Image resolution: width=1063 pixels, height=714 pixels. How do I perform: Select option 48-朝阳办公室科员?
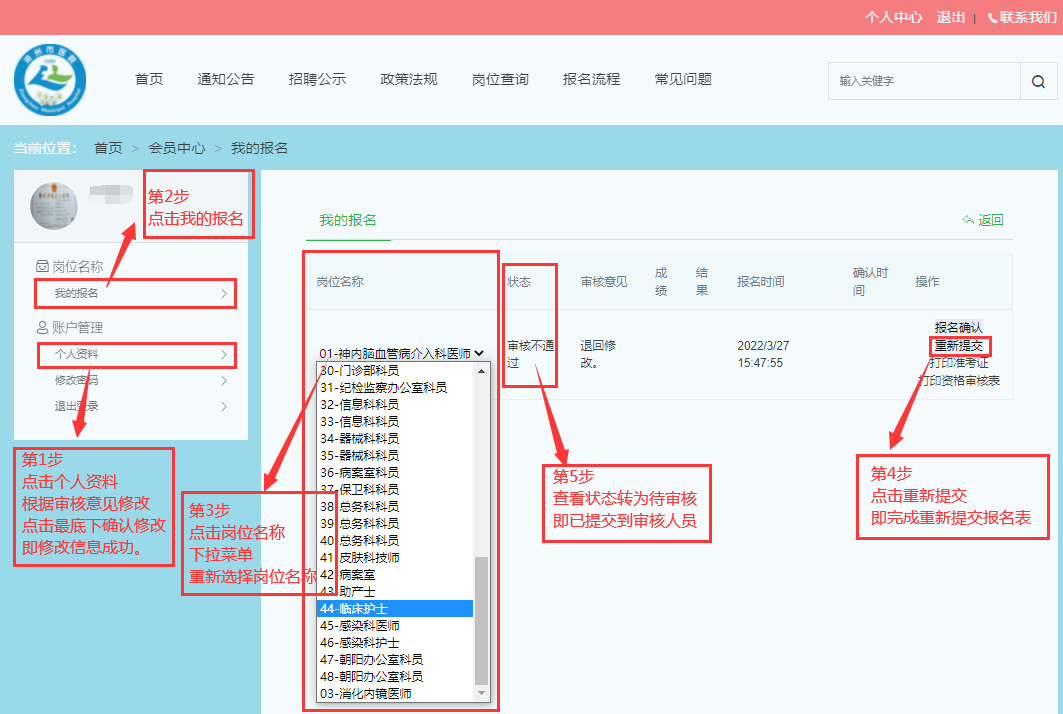point(395,677)
